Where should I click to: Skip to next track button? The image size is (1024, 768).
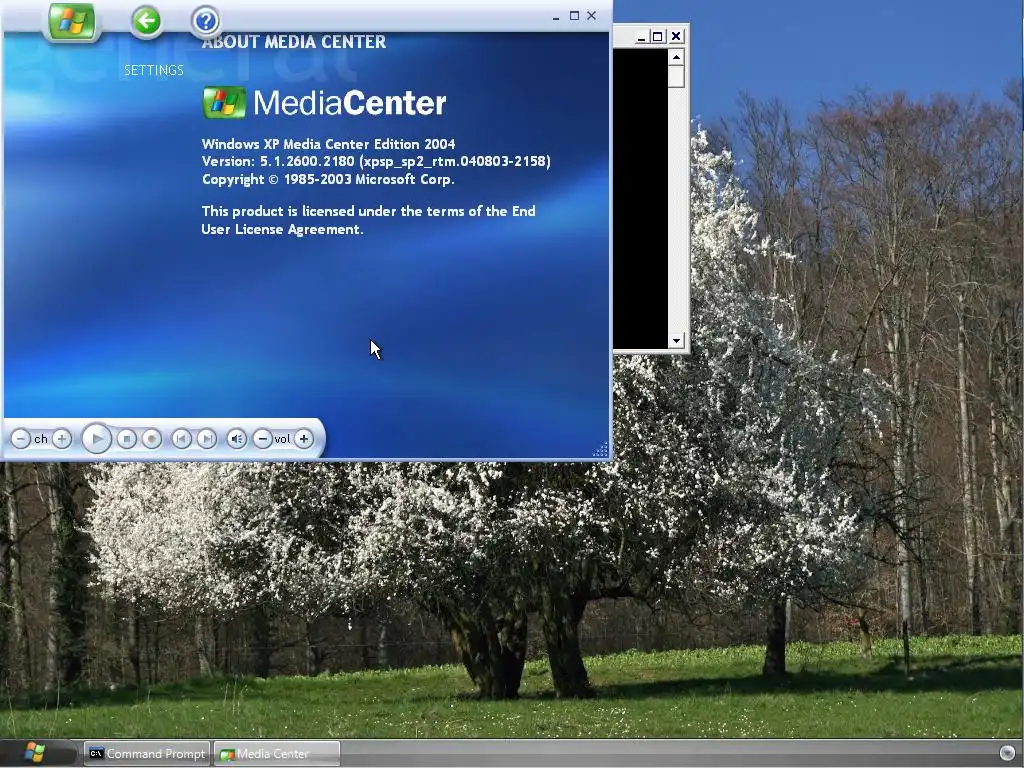pos(207,439)
